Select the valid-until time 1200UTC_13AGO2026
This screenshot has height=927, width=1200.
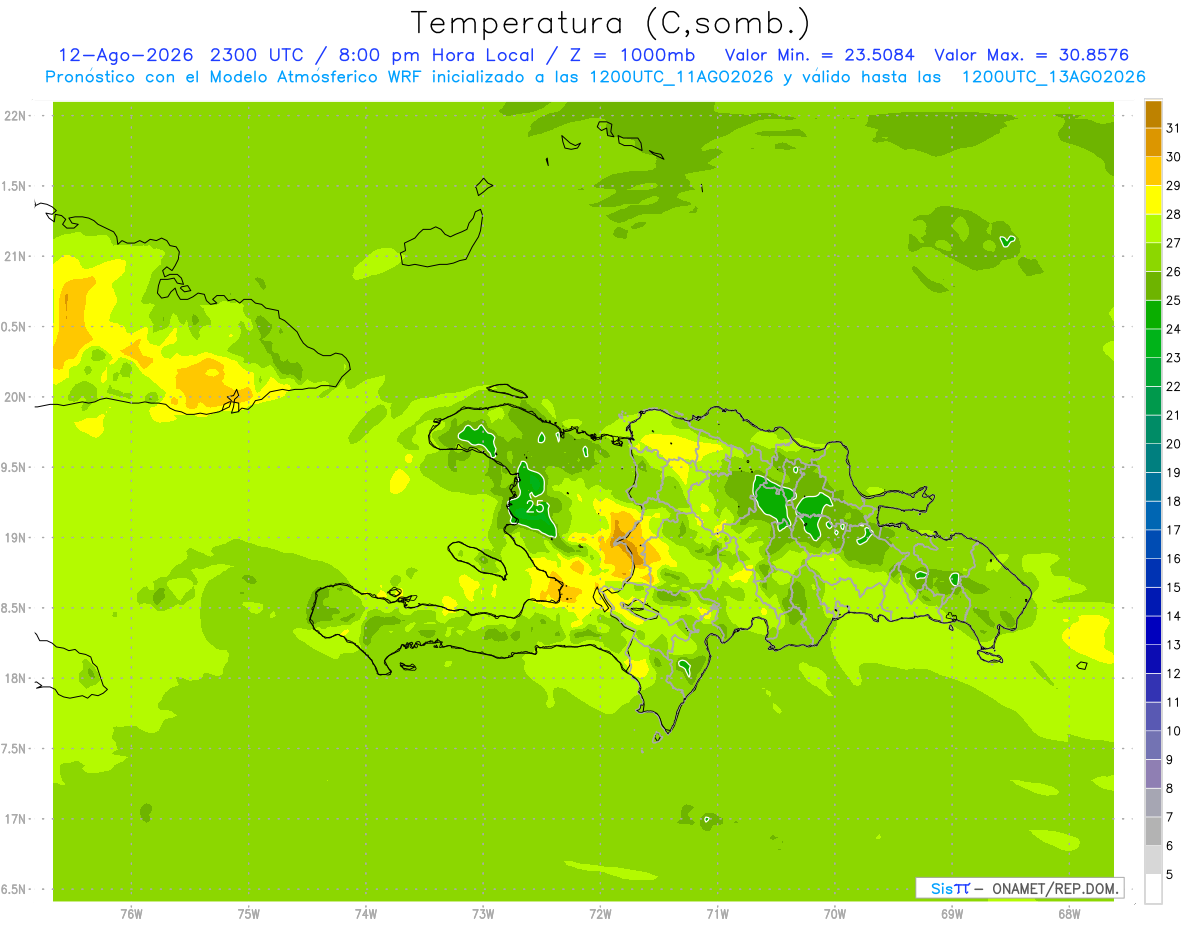(x=1054, y=77)
